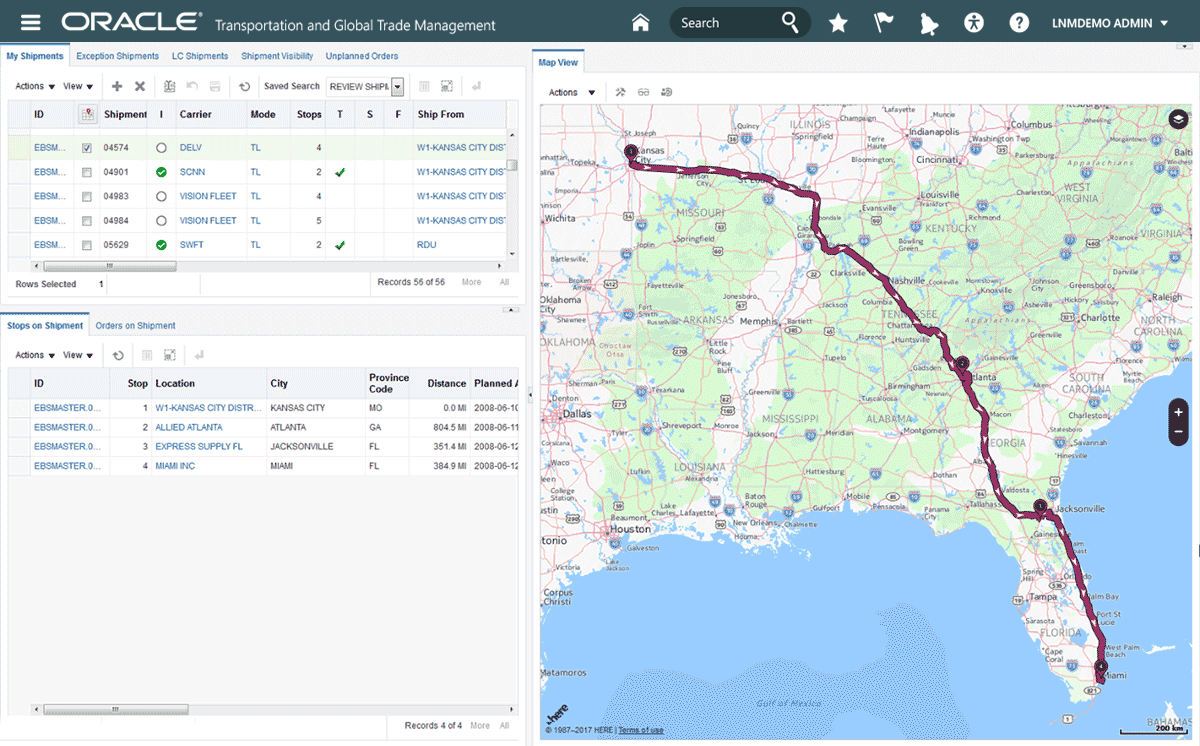
Task: Click in the header Search field
Action: [725, 23]
